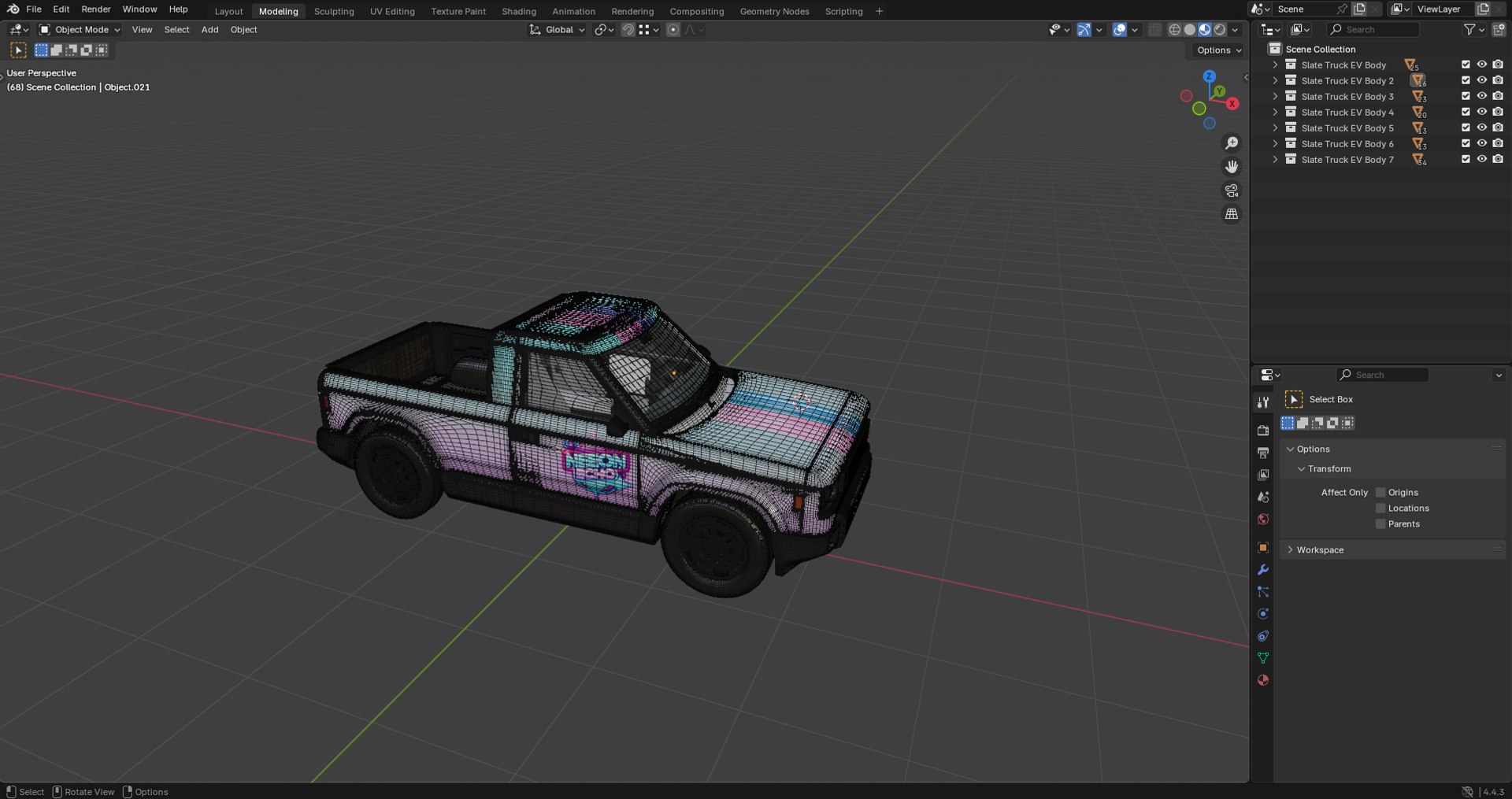
Task: Toggle snapping magnet icon
Action: [628, 30]
